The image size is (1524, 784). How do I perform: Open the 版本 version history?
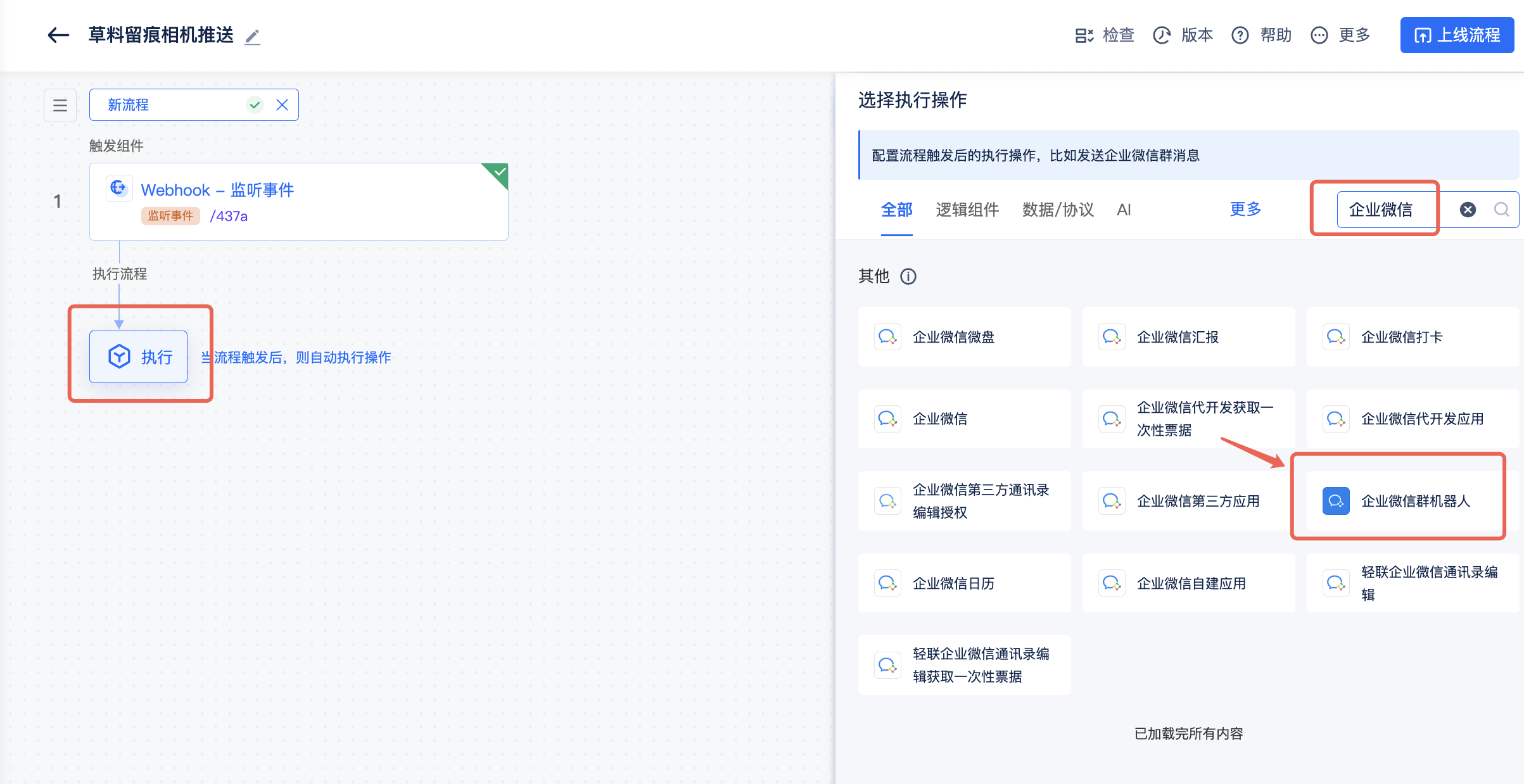tap(1183, 35)
